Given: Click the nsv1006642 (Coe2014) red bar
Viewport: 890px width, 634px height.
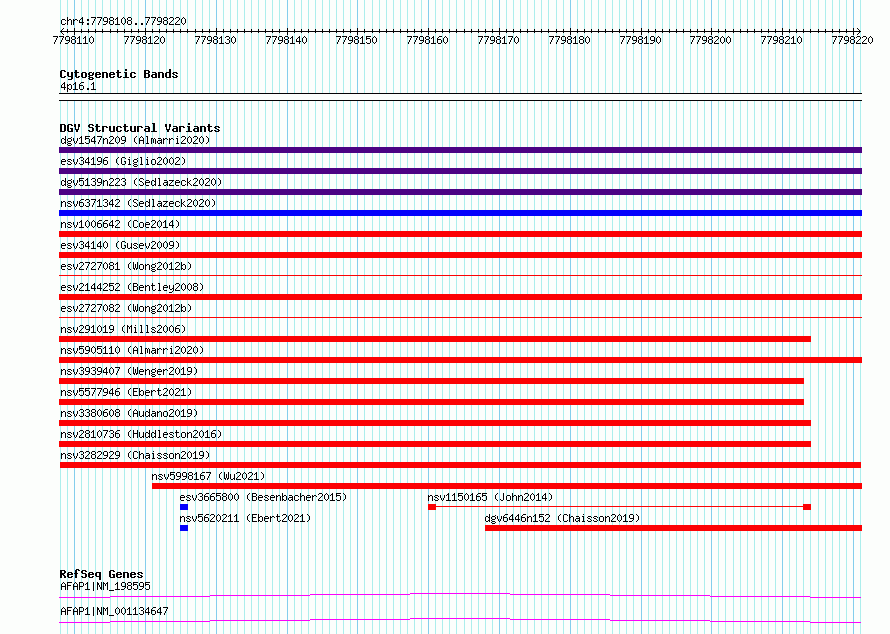Looking at the screenshot, I should [x=460, y=234].
